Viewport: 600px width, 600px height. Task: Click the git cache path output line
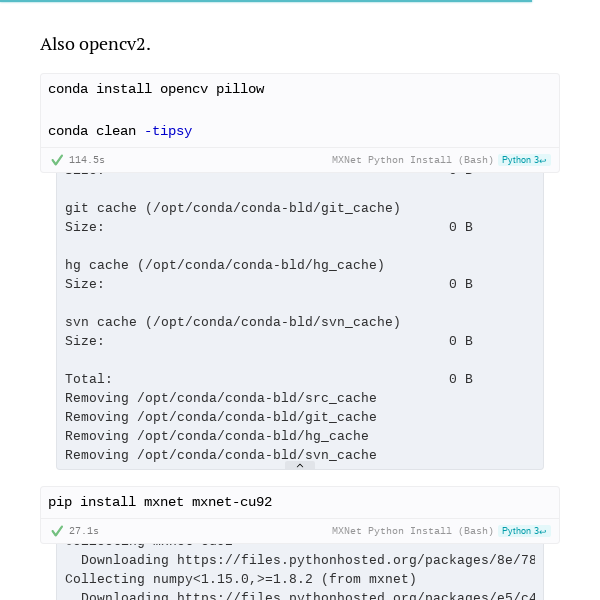232,208
